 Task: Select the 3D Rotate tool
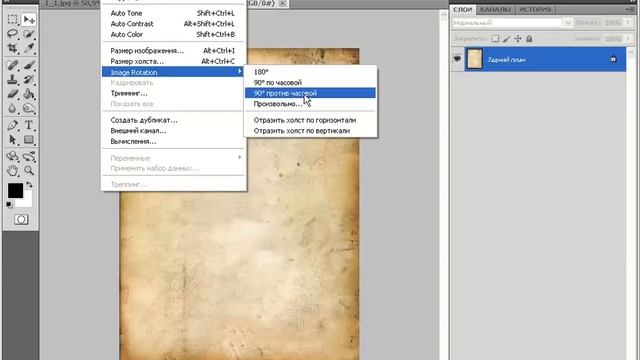(x=12, y=156)
